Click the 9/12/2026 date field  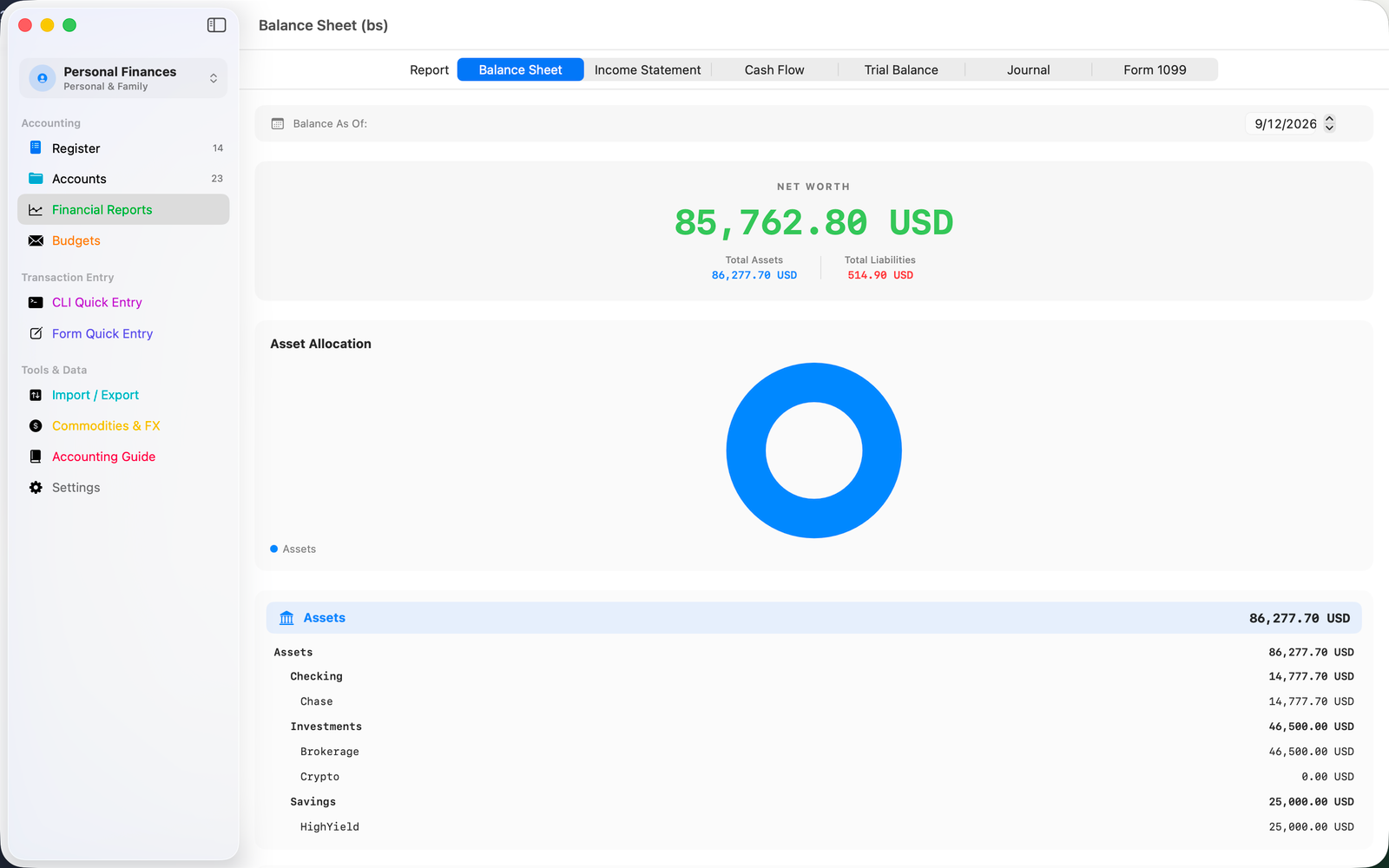pos(1286,123)
